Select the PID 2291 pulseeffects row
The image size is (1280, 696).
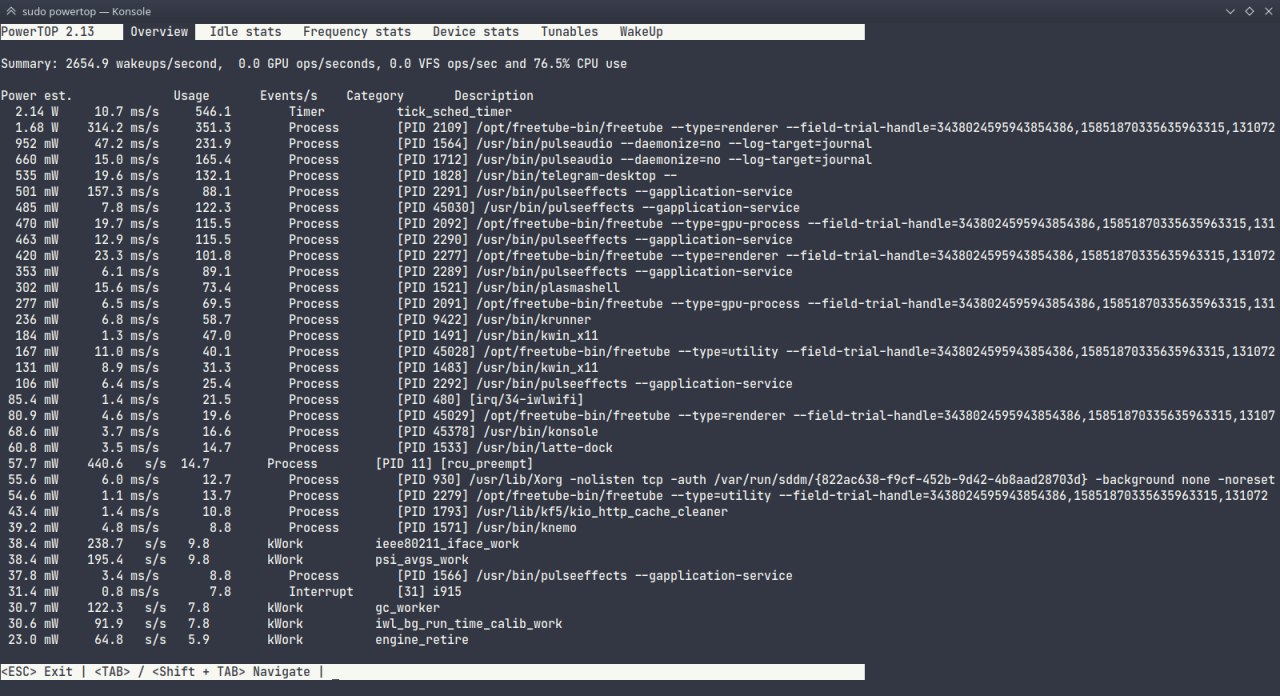click(404, 192)
